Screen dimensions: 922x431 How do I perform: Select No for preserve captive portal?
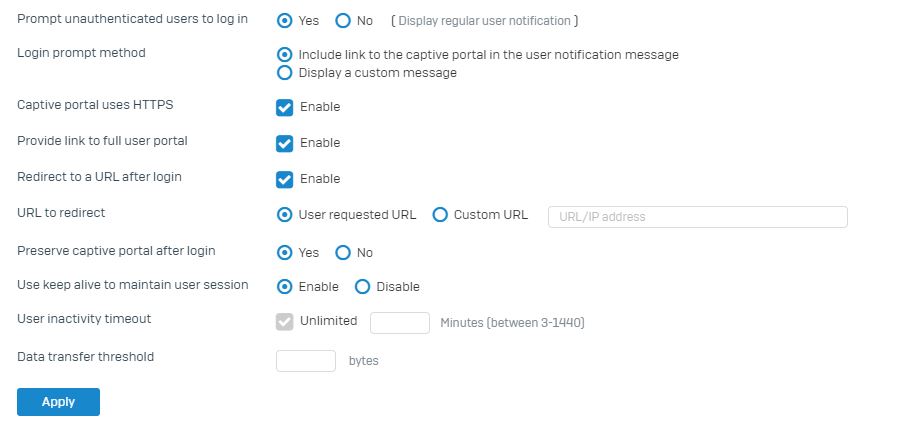point(343,253)
